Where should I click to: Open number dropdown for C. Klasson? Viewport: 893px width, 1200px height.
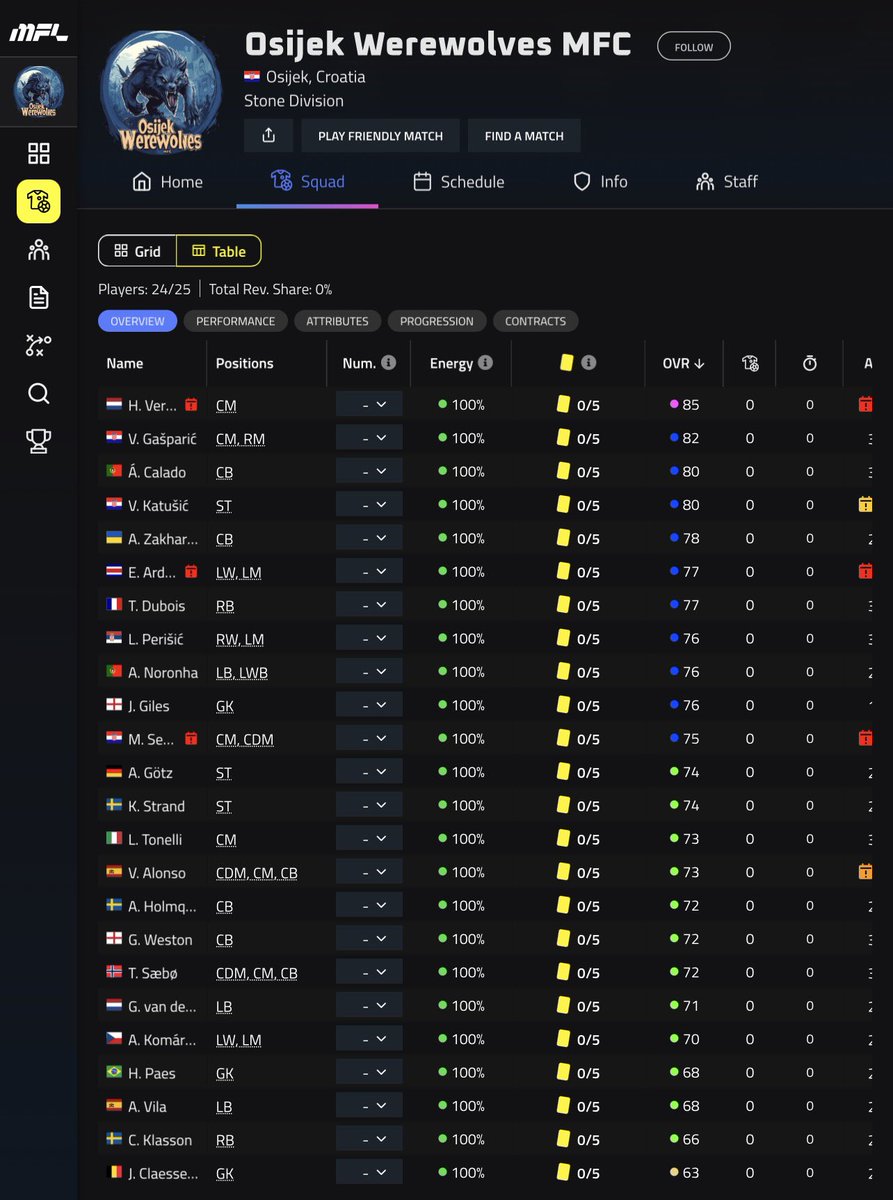[x=369, y=1139]
